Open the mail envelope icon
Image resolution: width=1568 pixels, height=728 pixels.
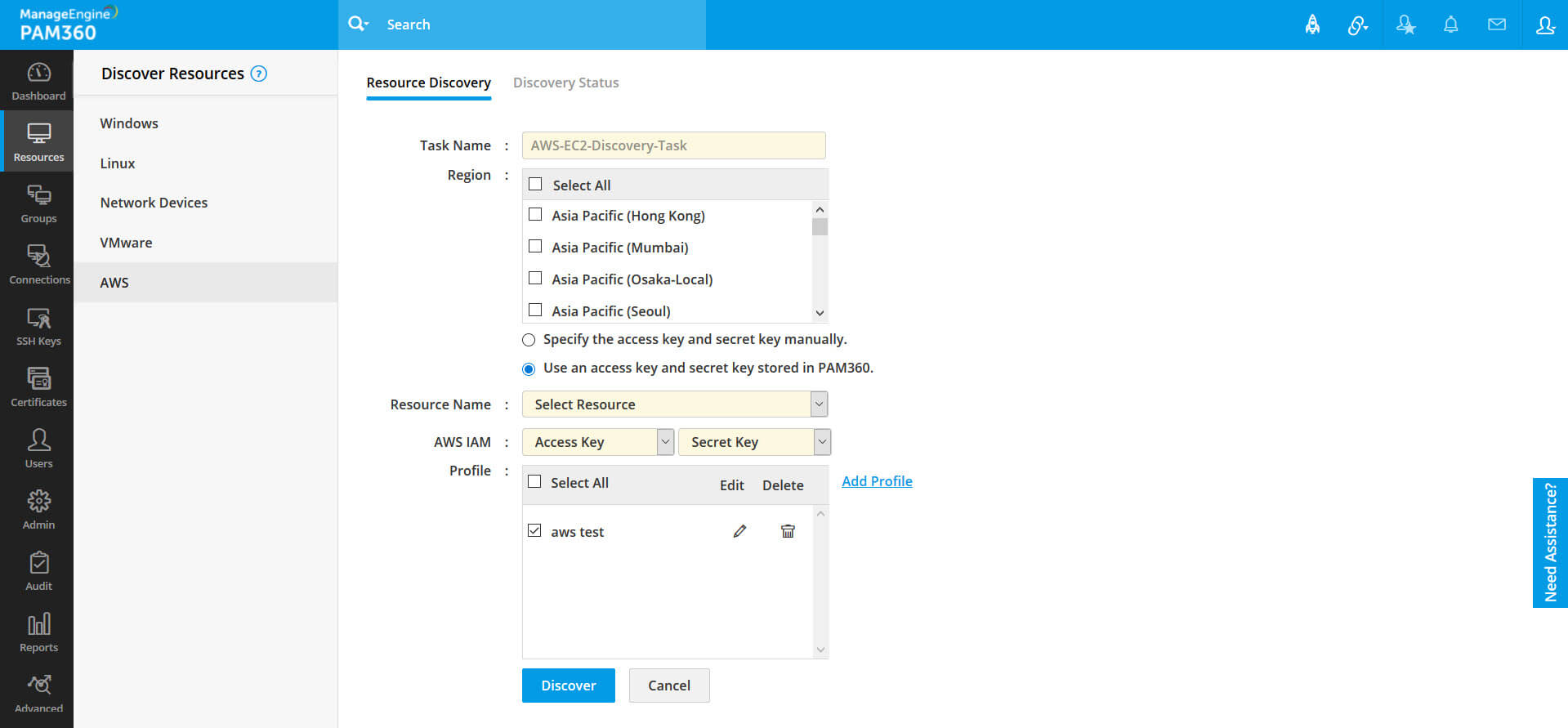1497,25
